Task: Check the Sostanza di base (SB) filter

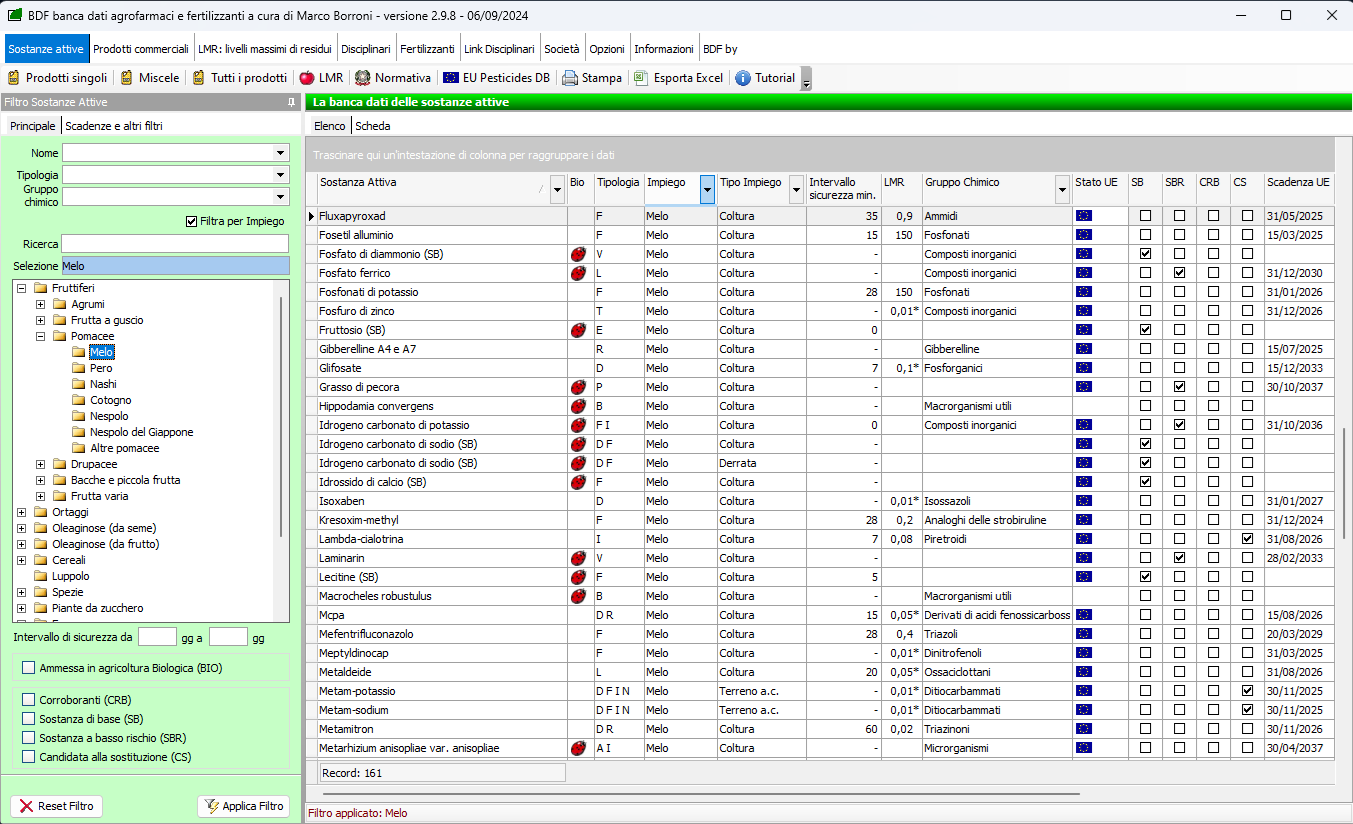Action: click(28, 719)
